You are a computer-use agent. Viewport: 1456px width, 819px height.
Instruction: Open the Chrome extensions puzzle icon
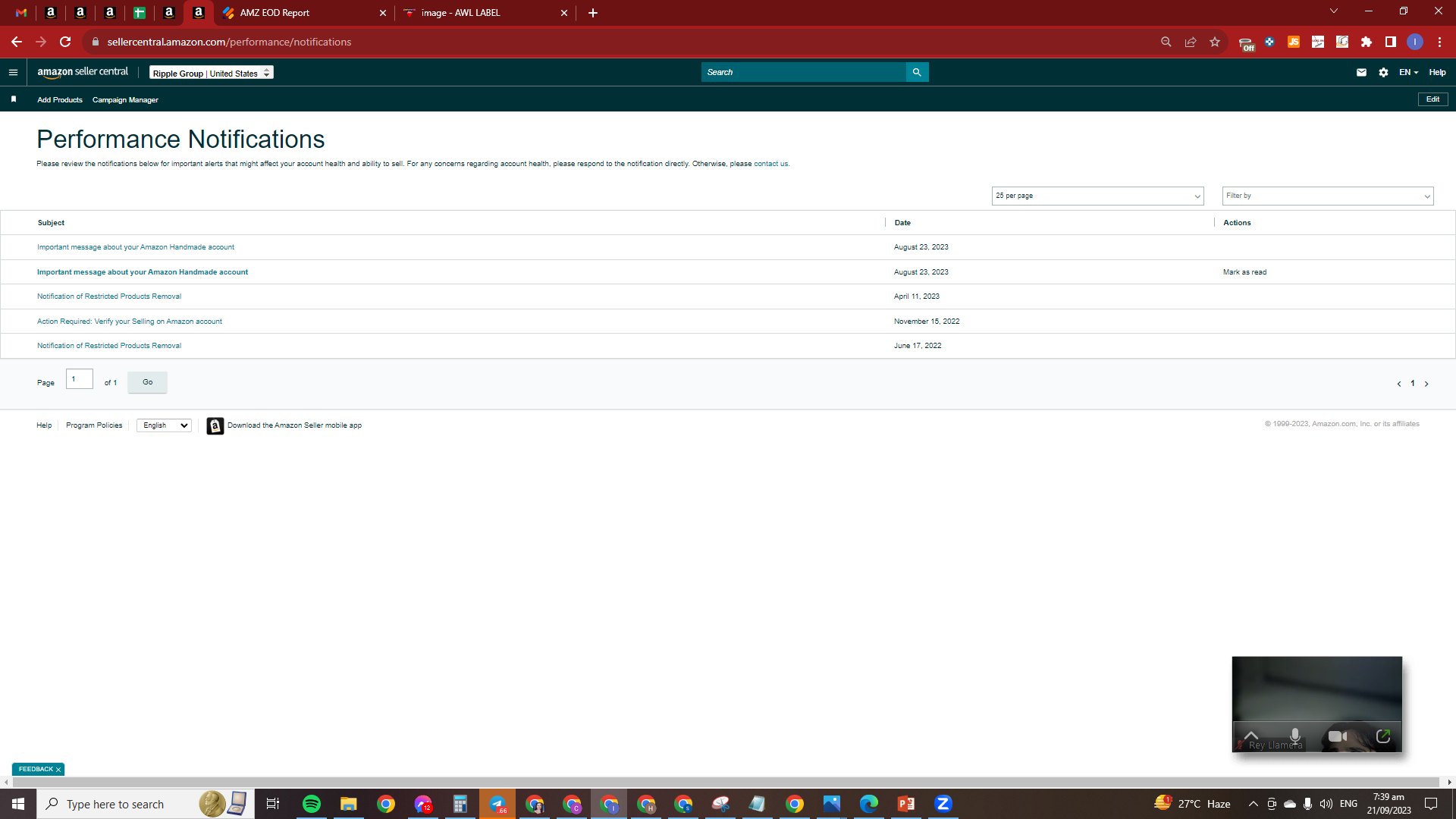[x=1367, y=42]
